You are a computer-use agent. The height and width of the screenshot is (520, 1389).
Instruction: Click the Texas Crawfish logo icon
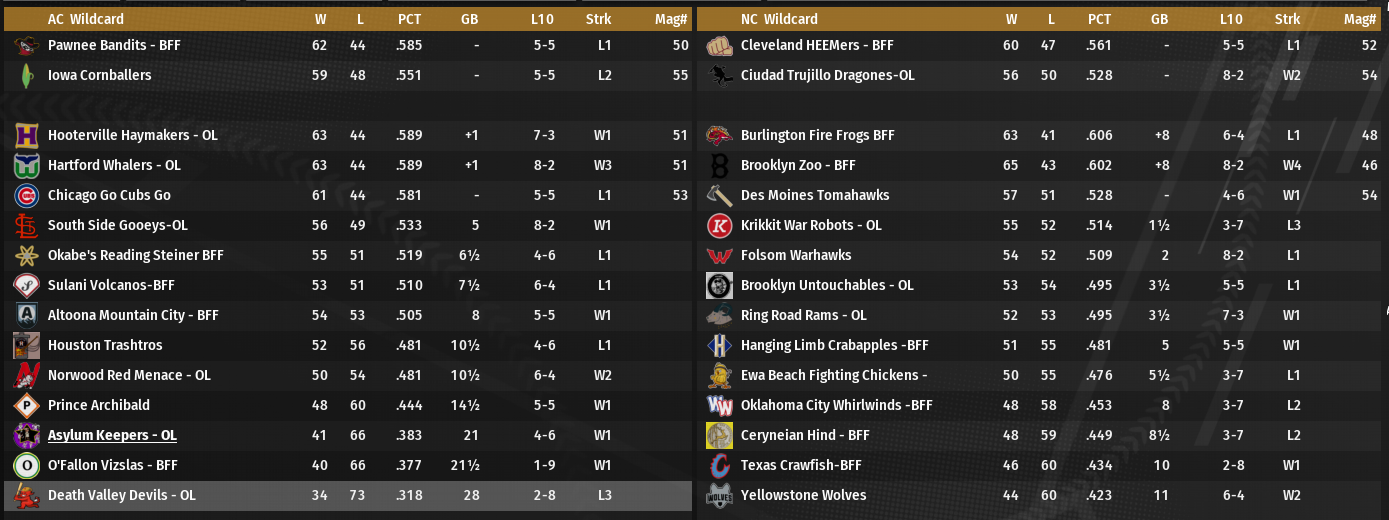pos(719,465)
